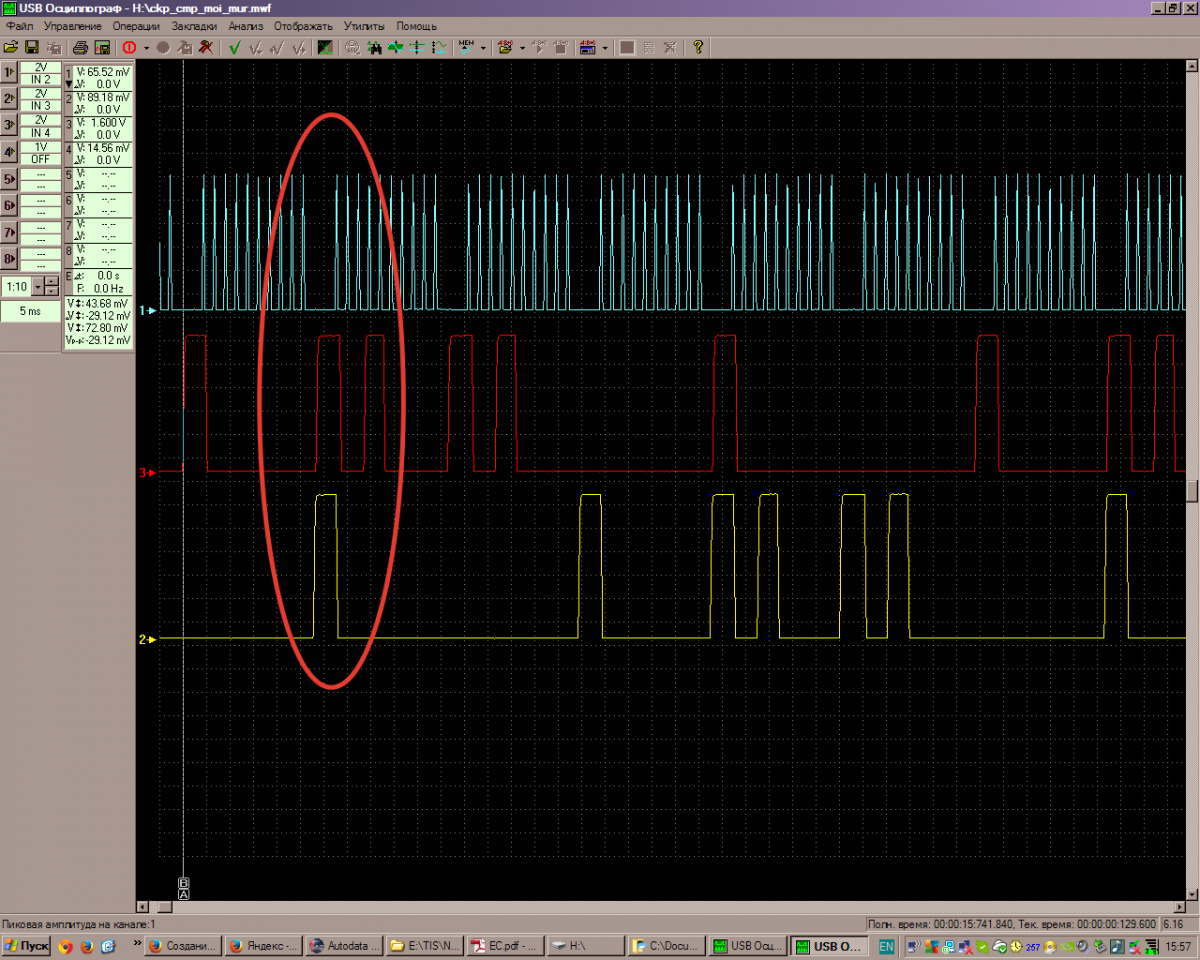The image size is (1200, 960).
Task: Open a file with the folder toolbar icon
Action: tap(11, 47)
